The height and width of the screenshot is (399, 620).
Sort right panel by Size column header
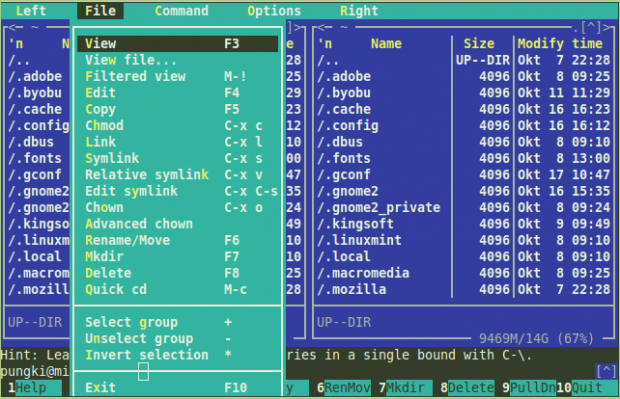[x=479, y=43]
